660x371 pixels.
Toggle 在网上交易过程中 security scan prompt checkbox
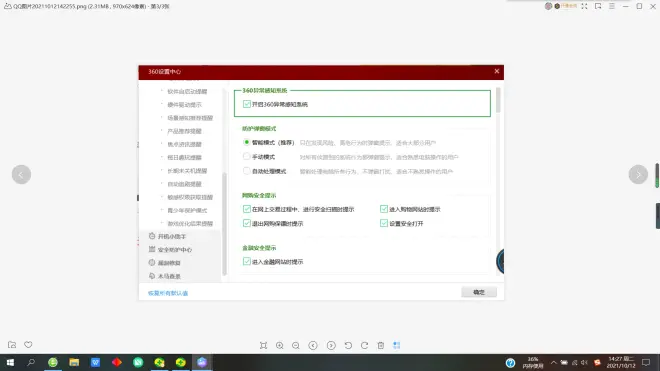click(247, 209)
